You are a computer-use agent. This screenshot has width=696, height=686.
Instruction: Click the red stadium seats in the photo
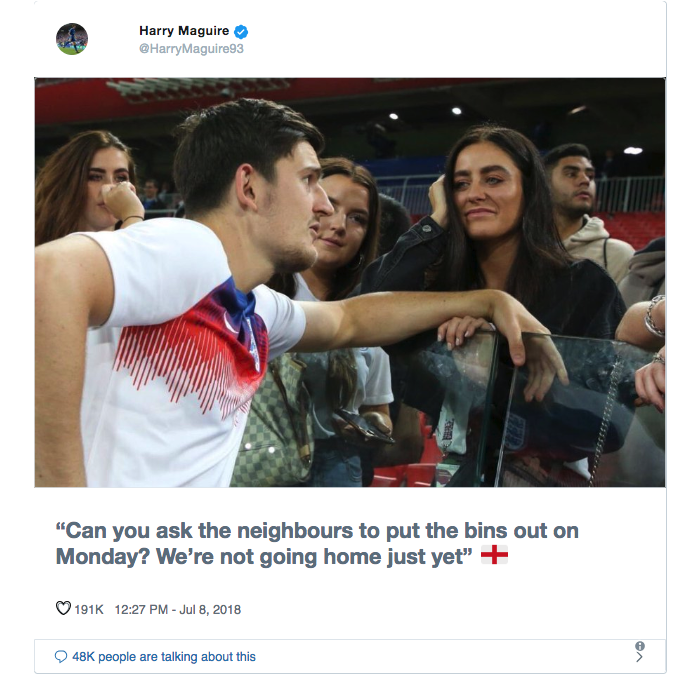click(633, 229)
